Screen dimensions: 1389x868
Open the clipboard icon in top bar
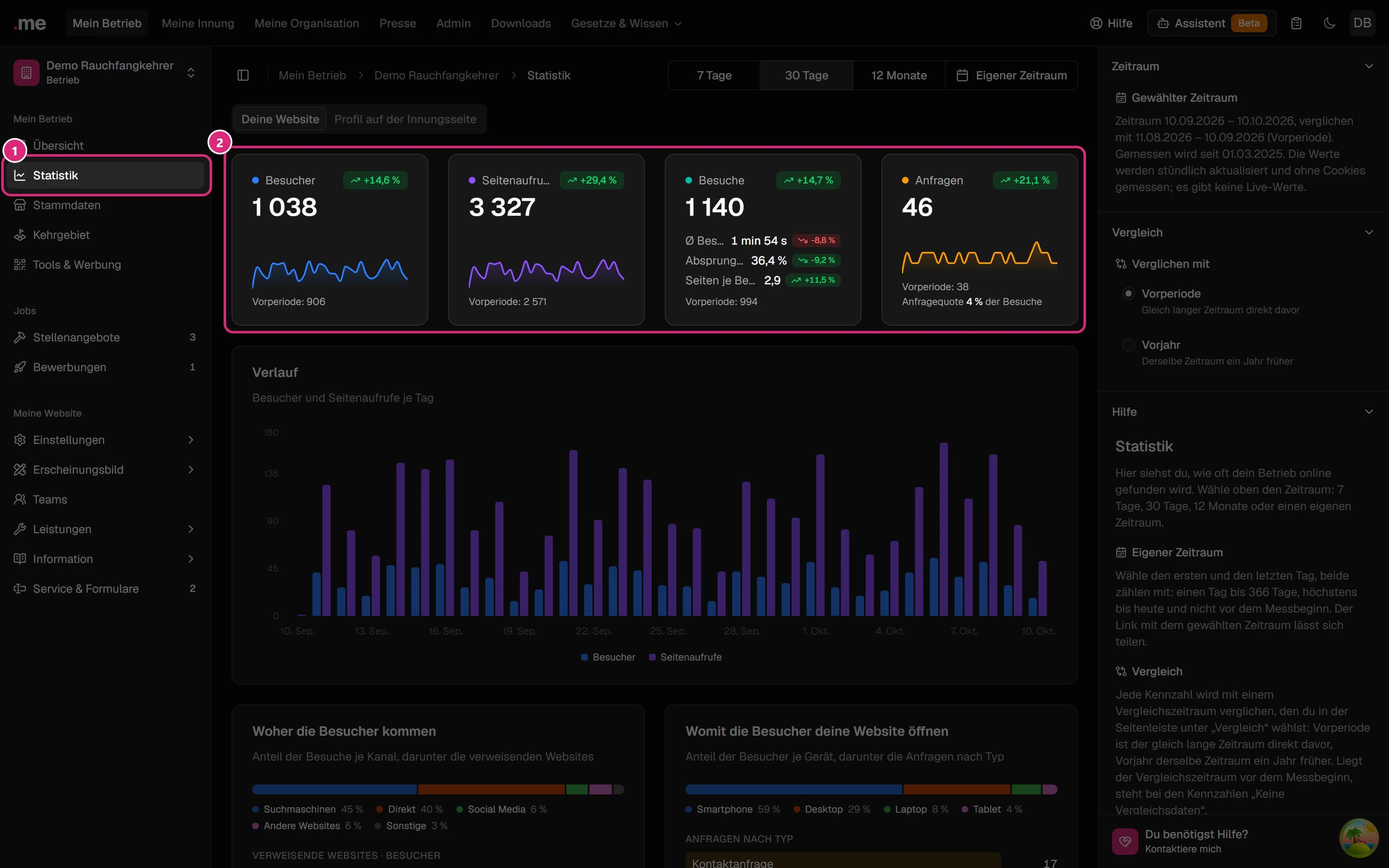coord(1296,23)
